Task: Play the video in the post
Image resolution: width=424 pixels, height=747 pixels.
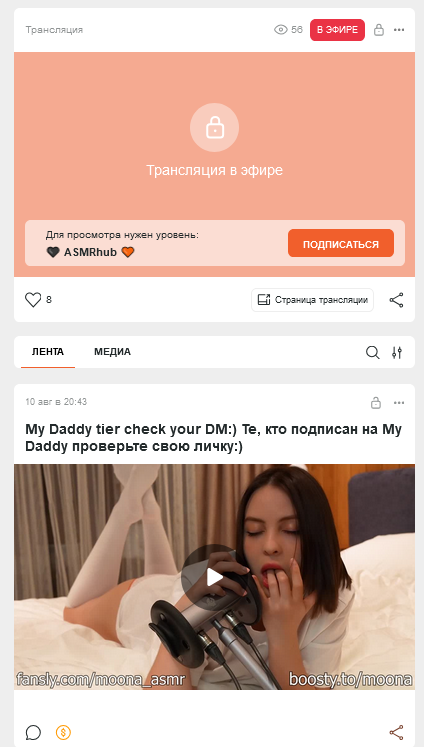Action: click(x=214, y=577)
